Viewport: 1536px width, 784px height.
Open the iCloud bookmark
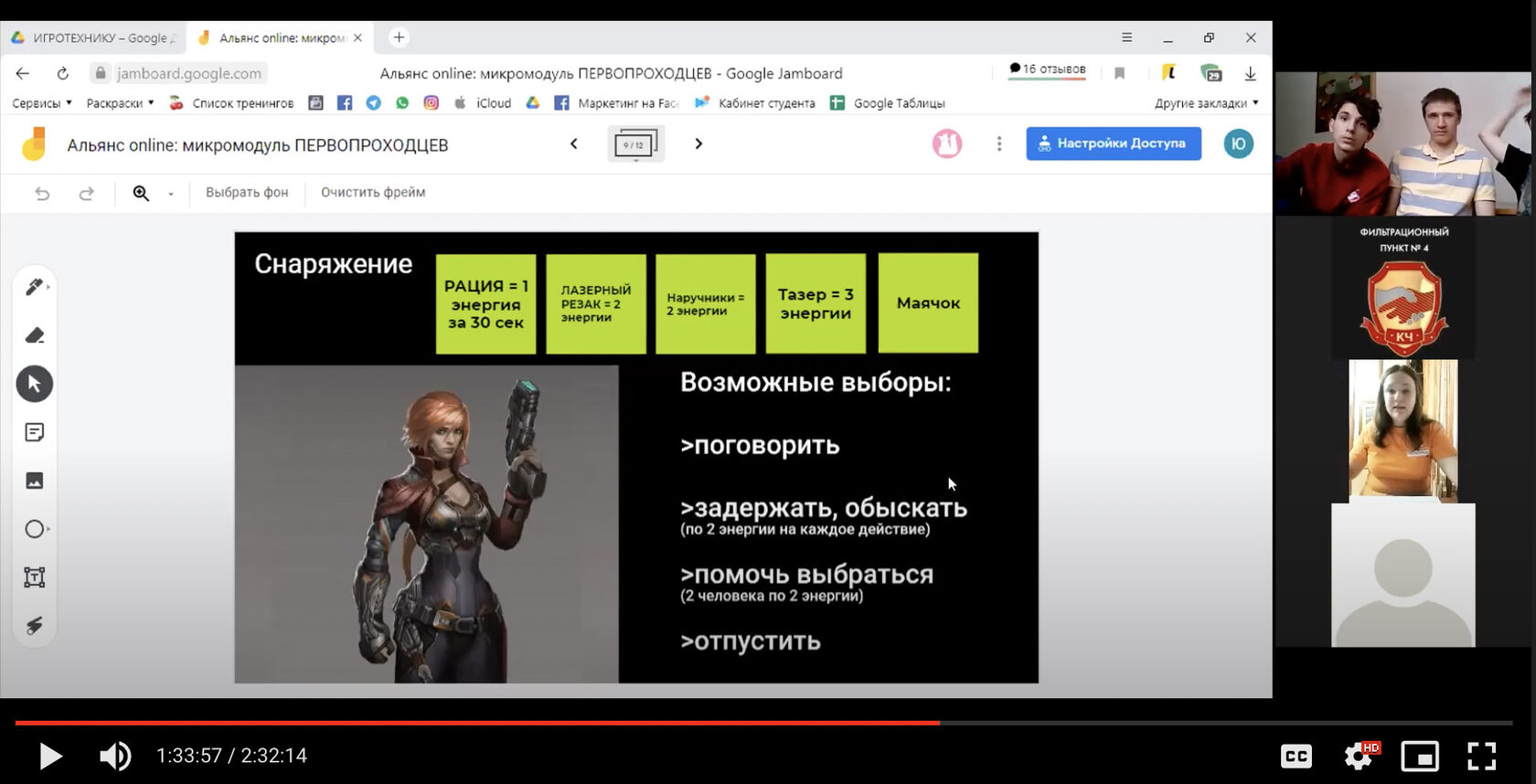(x=483, y=103)
